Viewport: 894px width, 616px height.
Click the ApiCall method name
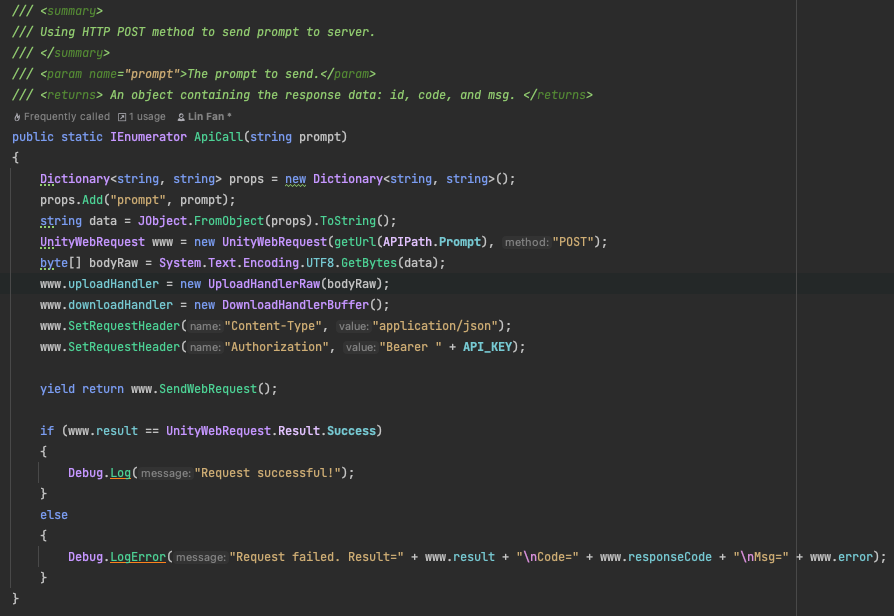tap(216, 137)
